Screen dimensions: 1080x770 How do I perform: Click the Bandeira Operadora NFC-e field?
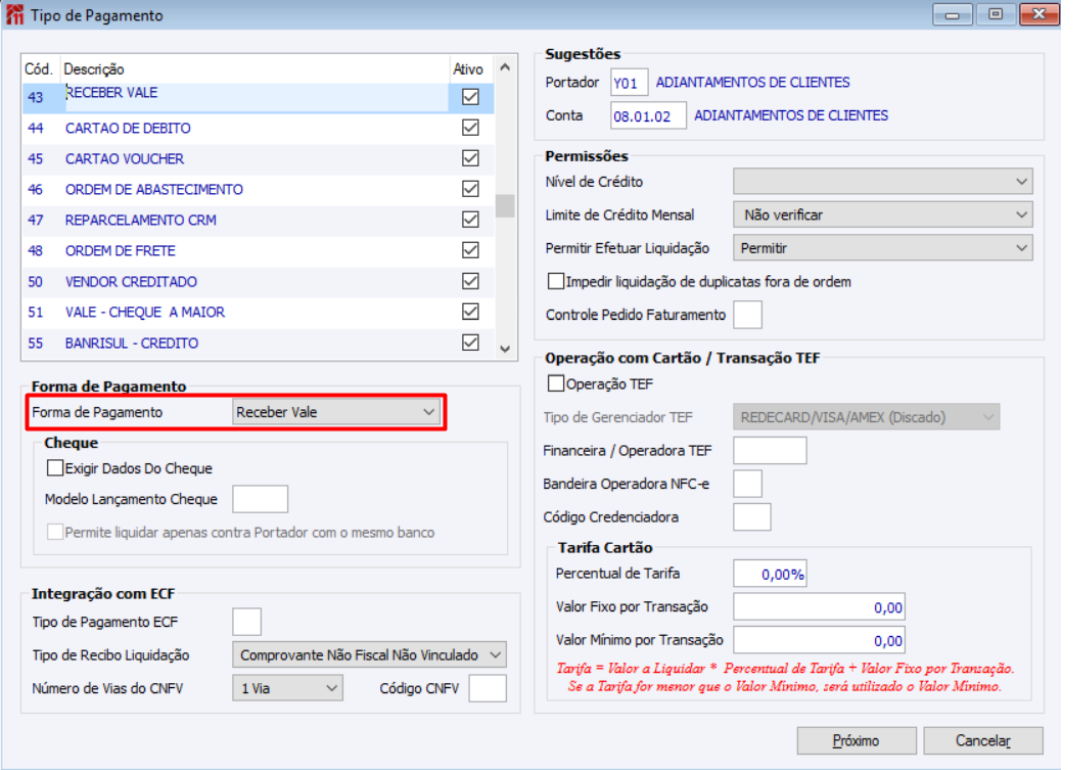(747, 483)
